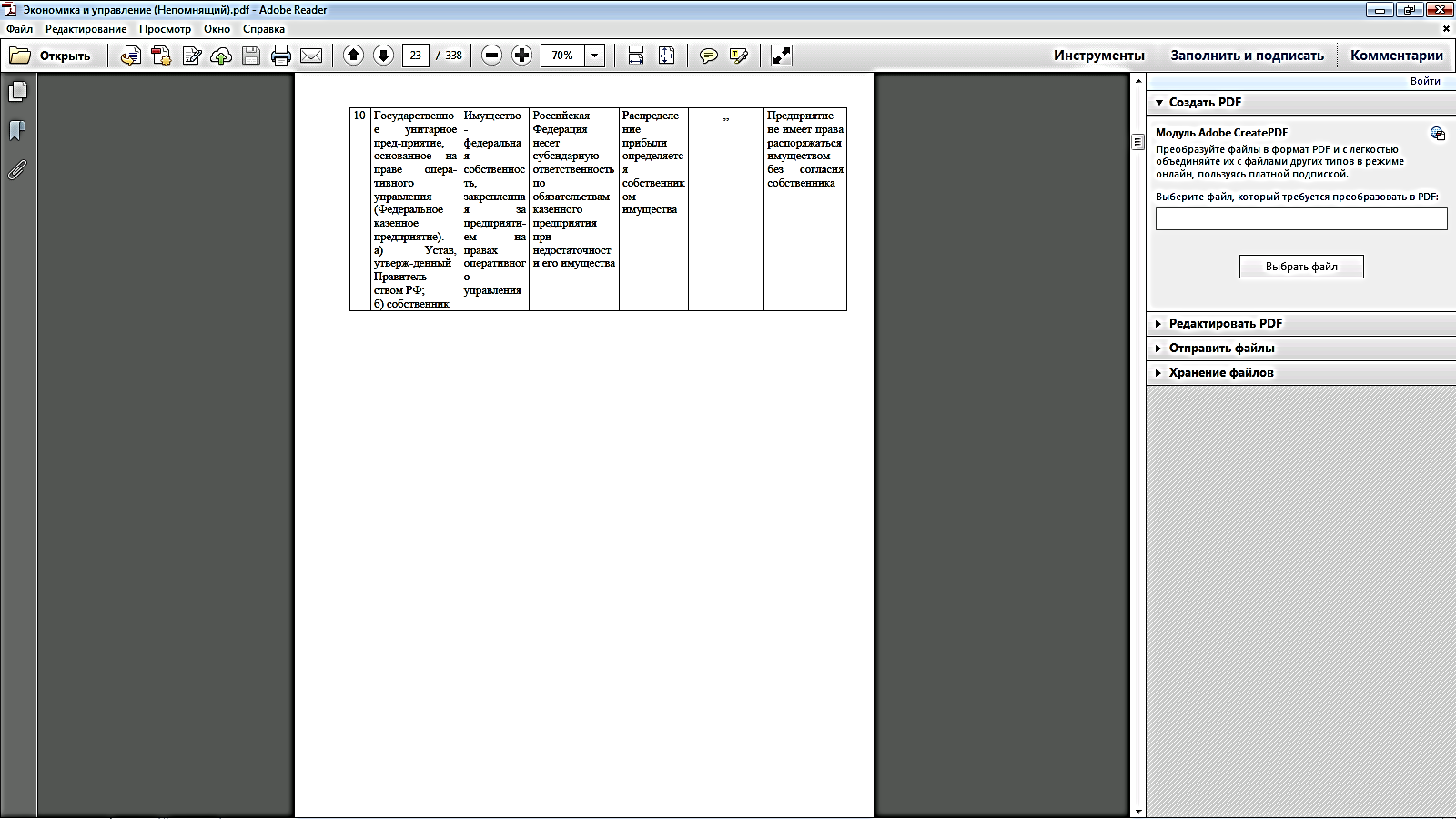Screen dimensions: 1456x819
Task: Expand the Отправить файлы section
Action: tap(1300, 349)
